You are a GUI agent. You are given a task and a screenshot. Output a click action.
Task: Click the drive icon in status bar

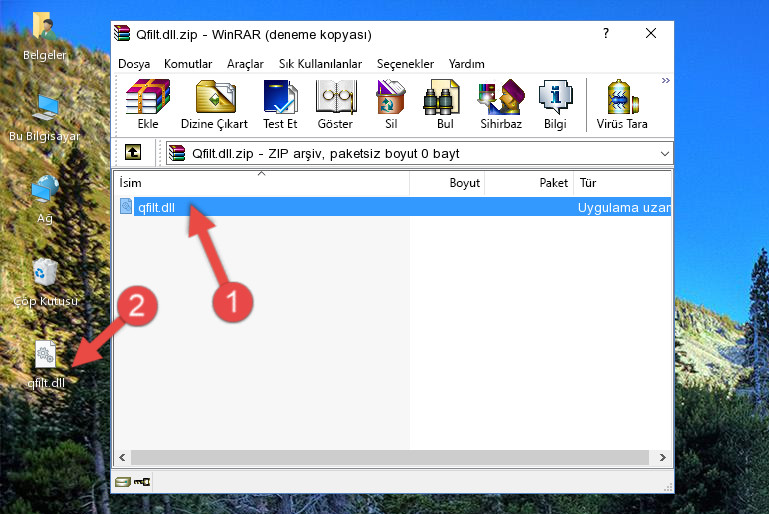pyautogui.click(x=123, y=482)
